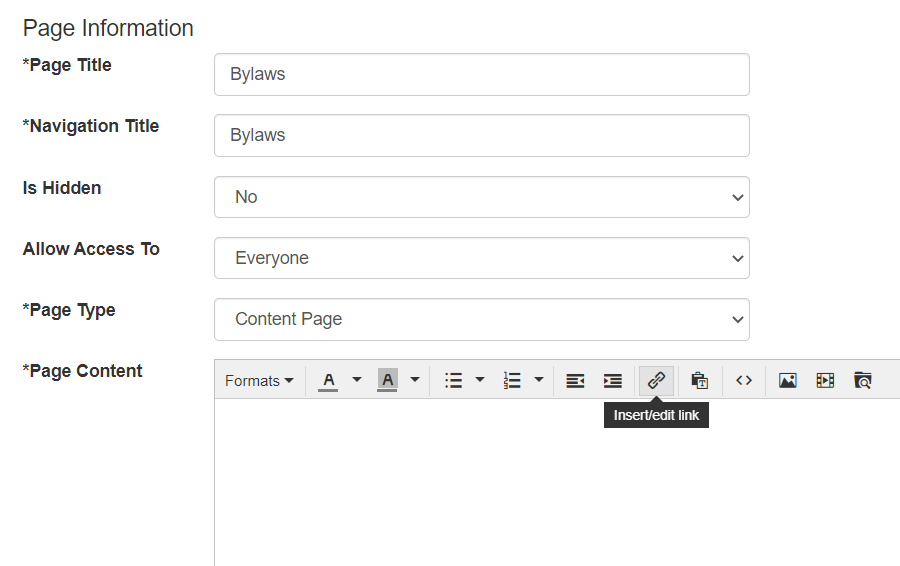Click the decrease indent icon
Viewport: 900px width, 566px height.
pyautogui.click(x=575, y=381)
